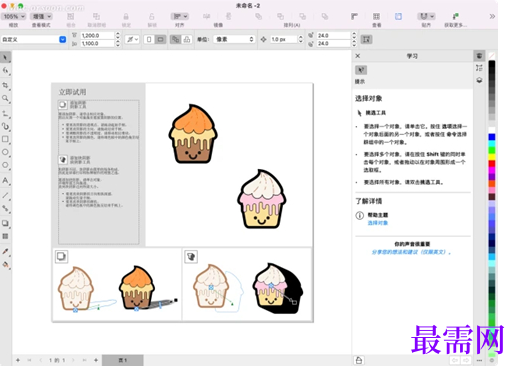Select the pink cupcake on canvas
Viewport: 523px width, 371px height.
tap(262, 199)
